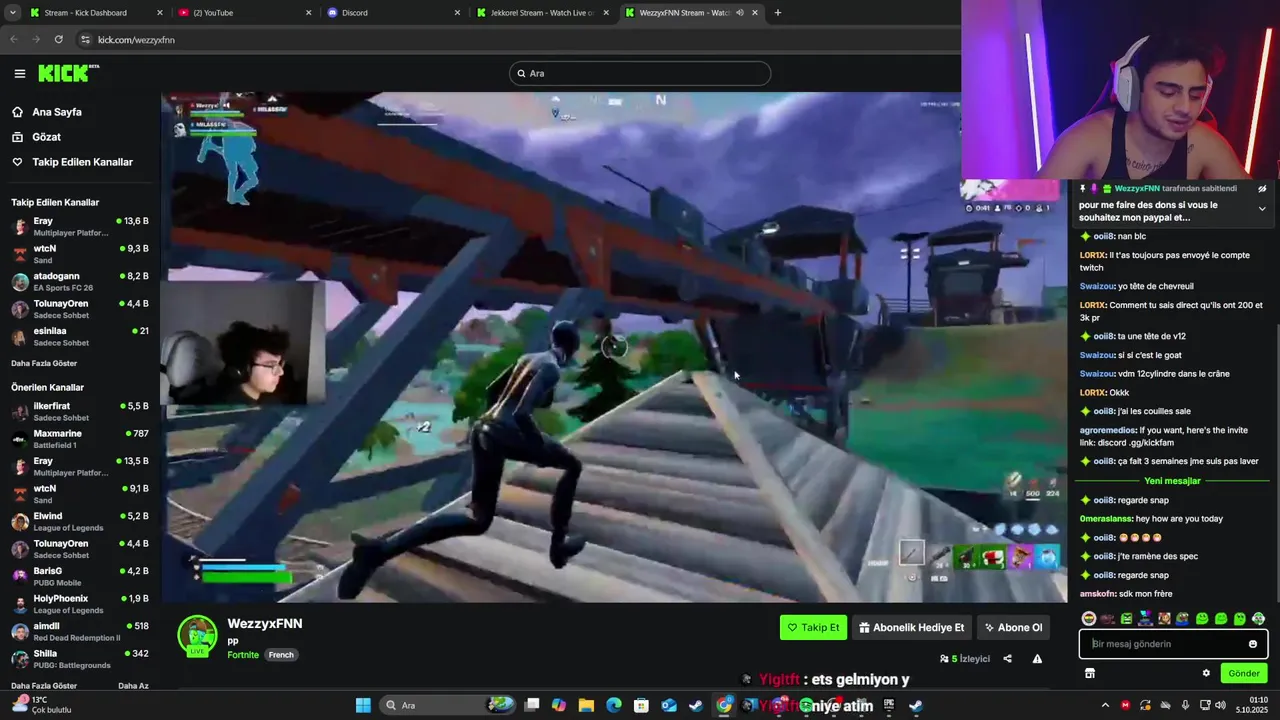Image resolution: width=1280 pixels, height=720 pixels.
Task: Subscribe using Abone Ol button
Action: tap(1013, 628)
